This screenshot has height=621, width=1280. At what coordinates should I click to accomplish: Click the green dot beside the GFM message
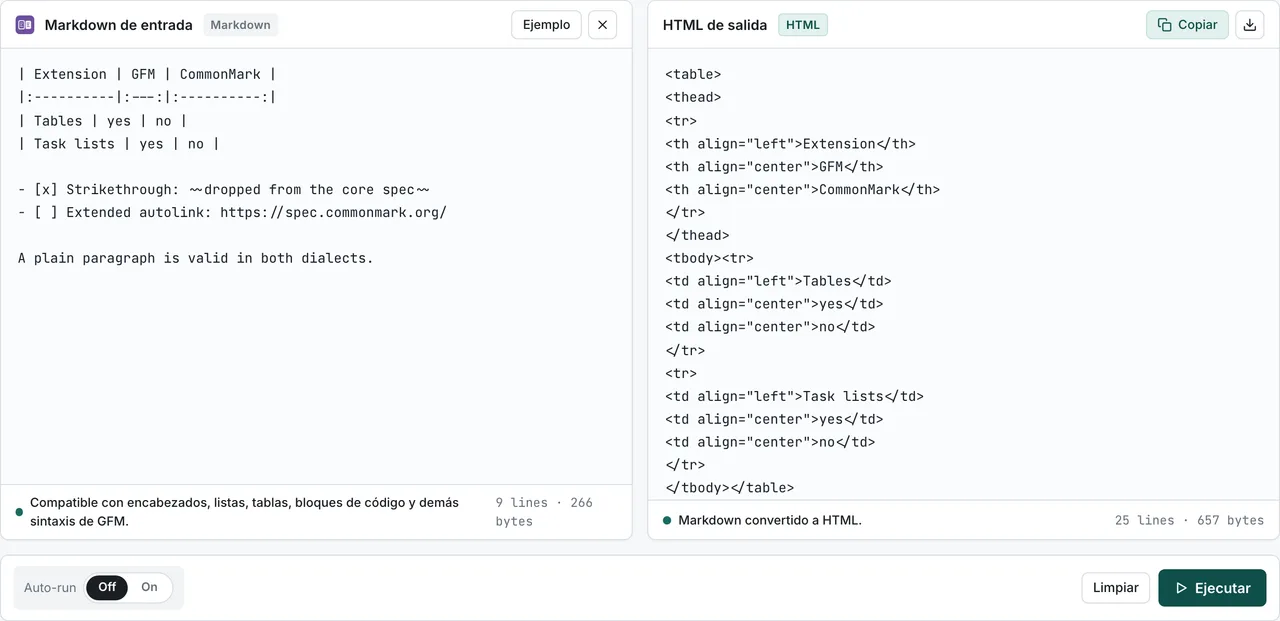19,512
